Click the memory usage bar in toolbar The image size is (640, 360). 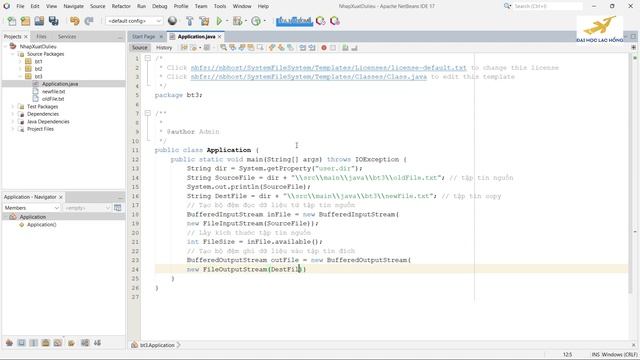pyautogui.click(x=294, y=21)
